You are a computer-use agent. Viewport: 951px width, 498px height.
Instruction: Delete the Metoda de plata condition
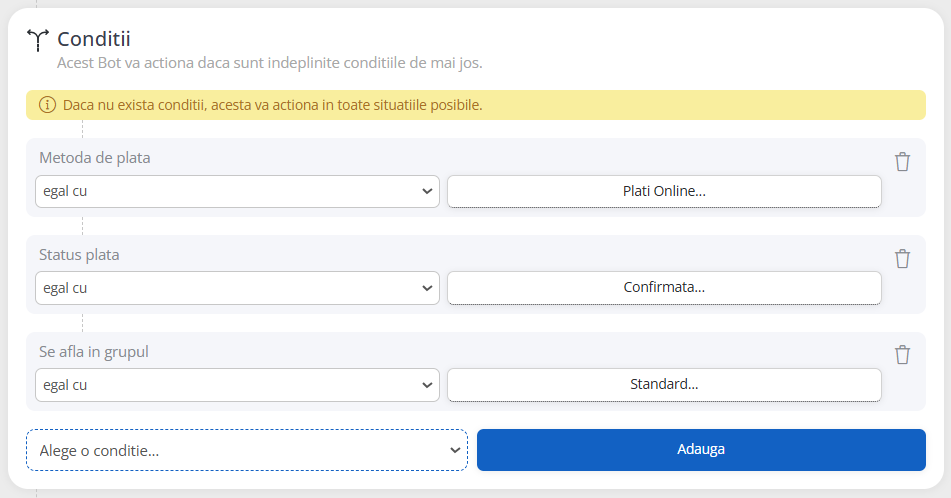(902, 162)
